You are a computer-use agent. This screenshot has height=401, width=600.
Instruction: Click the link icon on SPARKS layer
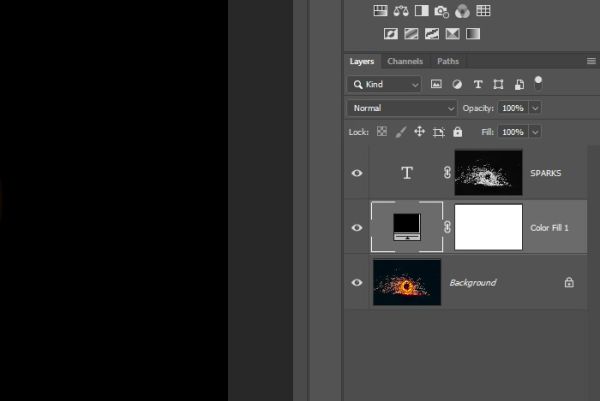(x=447, y=173)
